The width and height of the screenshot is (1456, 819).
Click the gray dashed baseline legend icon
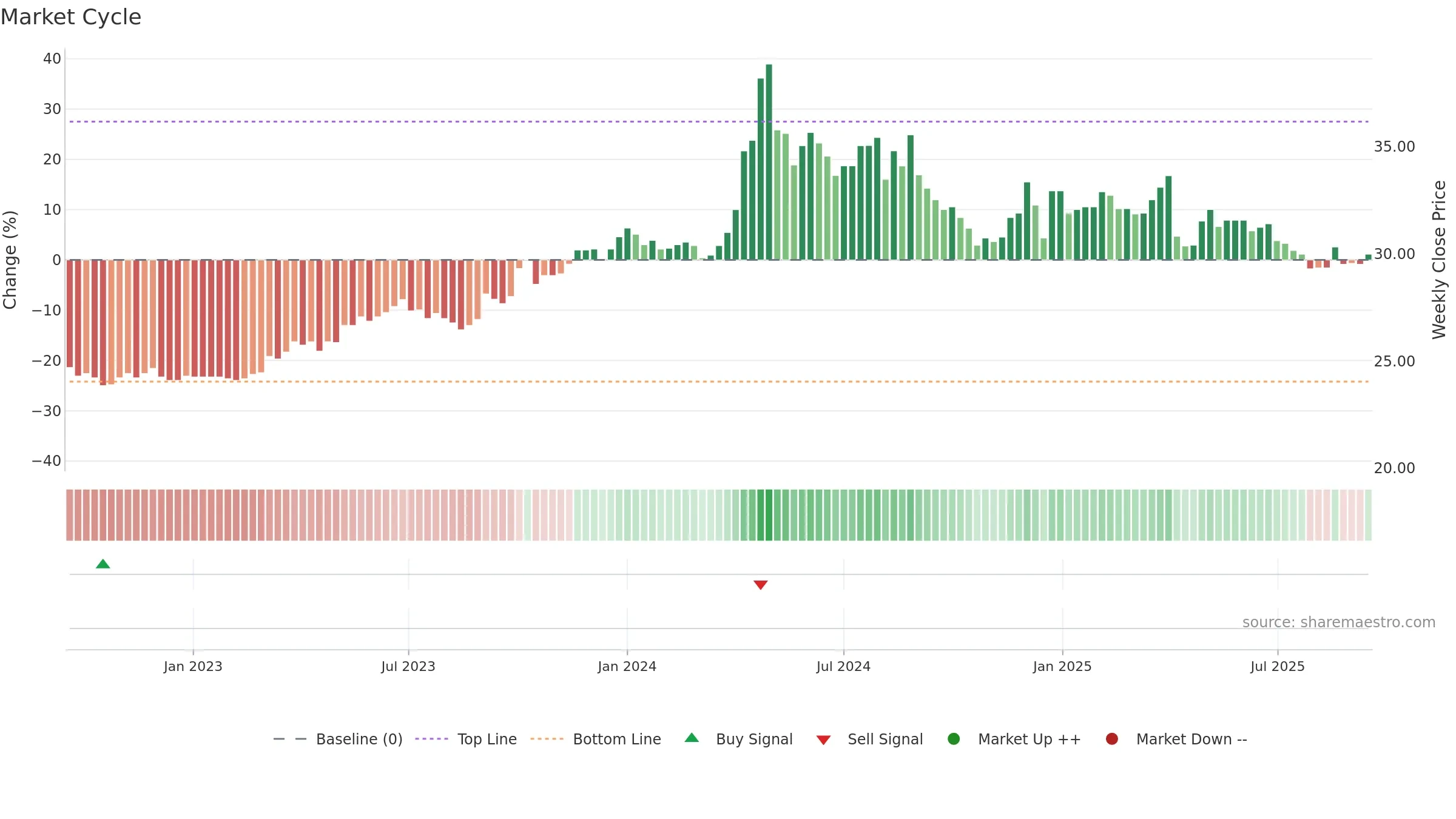(290, 739)
